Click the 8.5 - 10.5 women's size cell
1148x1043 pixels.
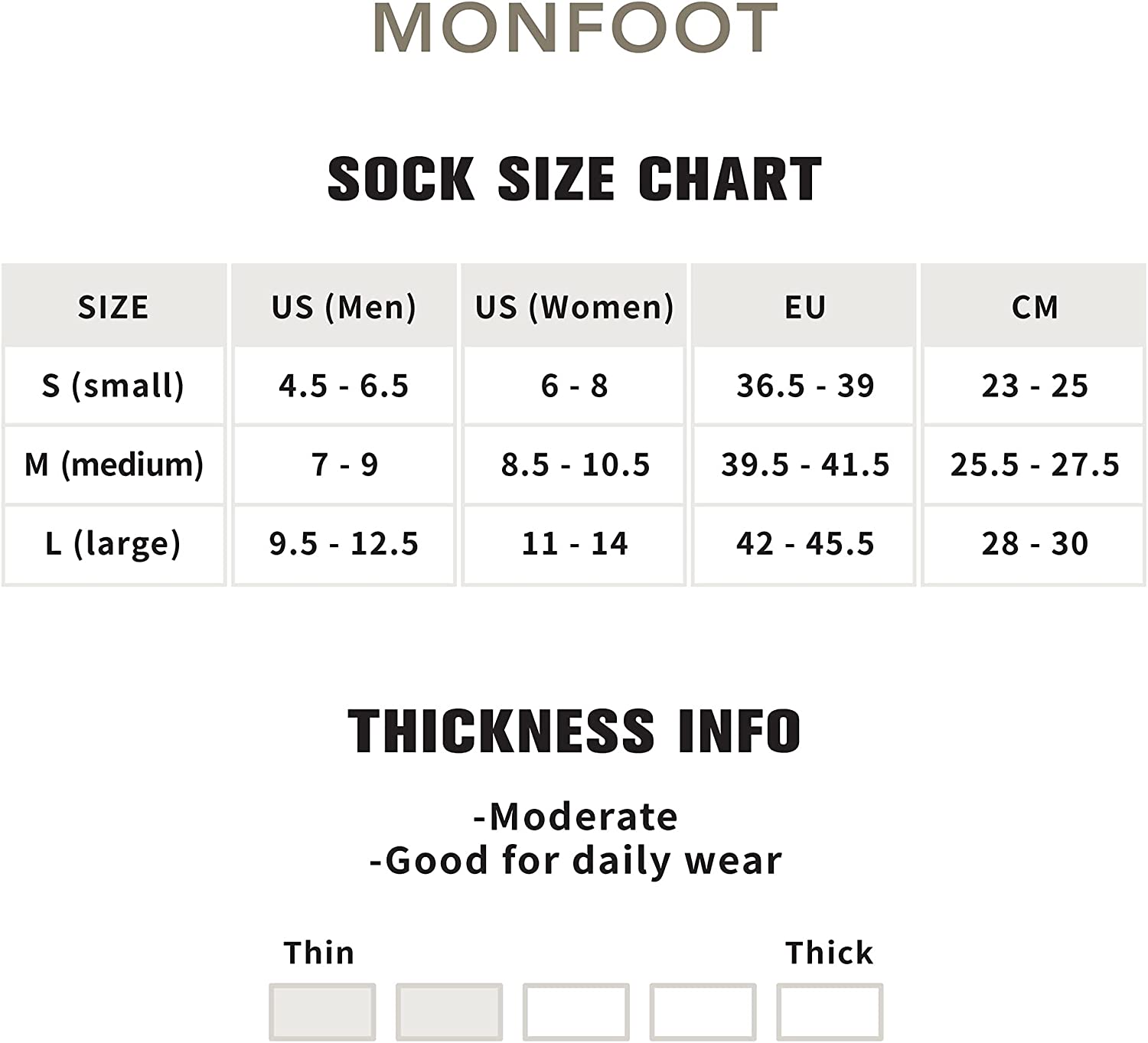tap(574, 464)
